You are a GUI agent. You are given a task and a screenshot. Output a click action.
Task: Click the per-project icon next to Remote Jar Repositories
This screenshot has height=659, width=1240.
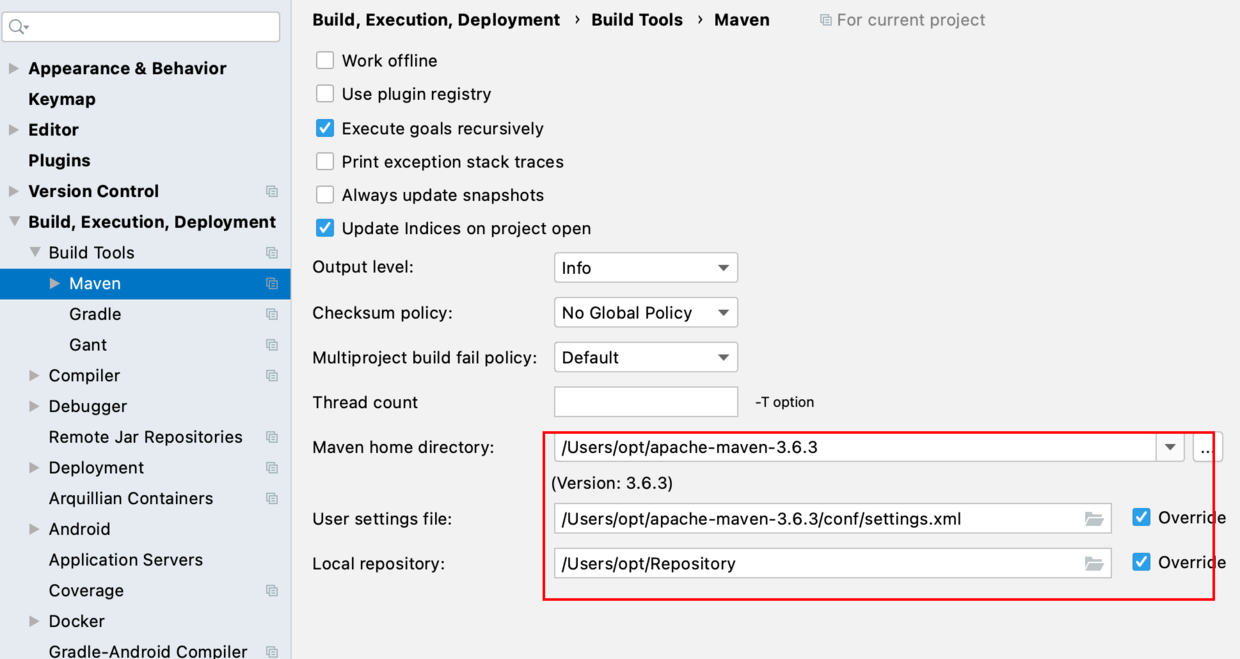pos(272,437)
